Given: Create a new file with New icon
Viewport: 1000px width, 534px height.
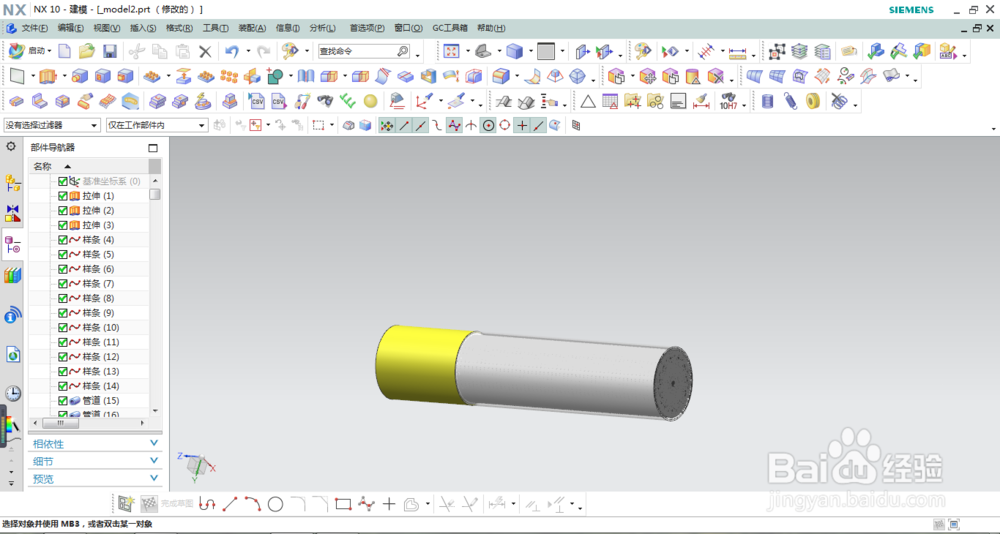Looking at the screenshot, I should coord(64,51).
